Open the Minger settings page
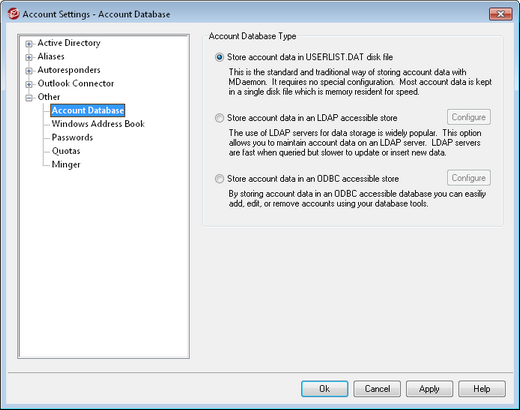 click(x=66, y=164)
